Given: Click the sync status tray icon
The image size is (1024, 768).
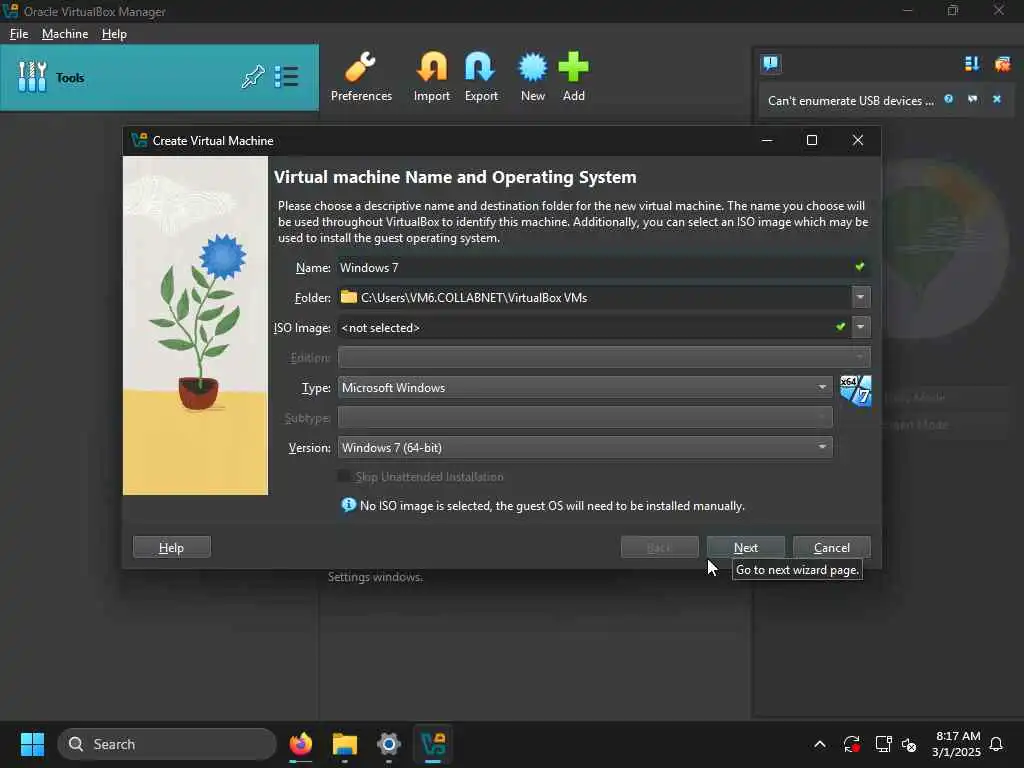Looking at the screenshot, I should pyautogui.click(x=852, y=744).
